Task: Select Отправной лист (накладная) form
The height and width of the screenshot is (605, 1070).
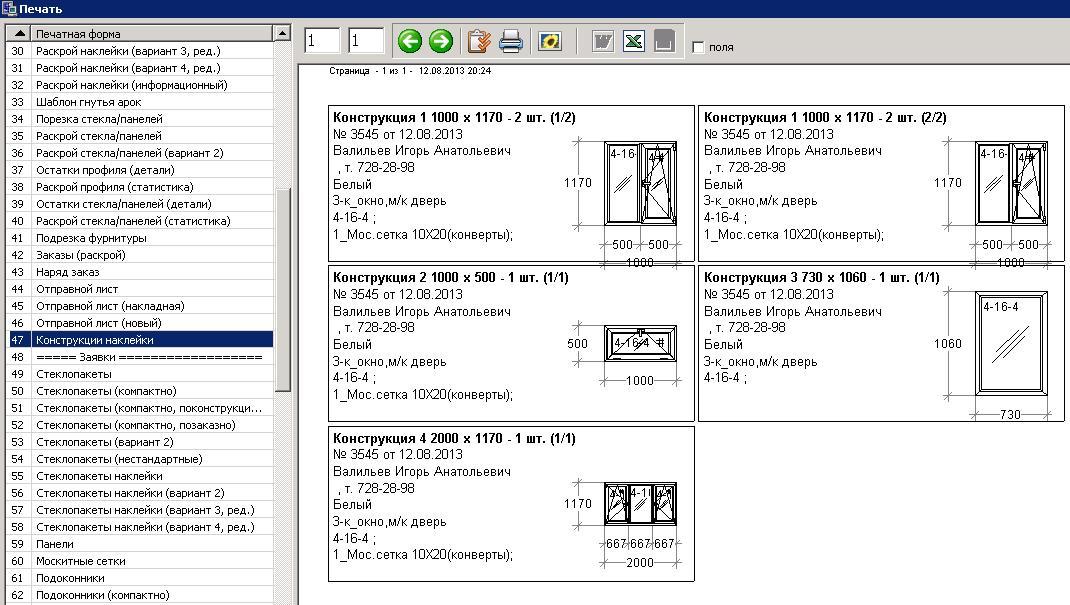Action: click(x=140, y=306)
